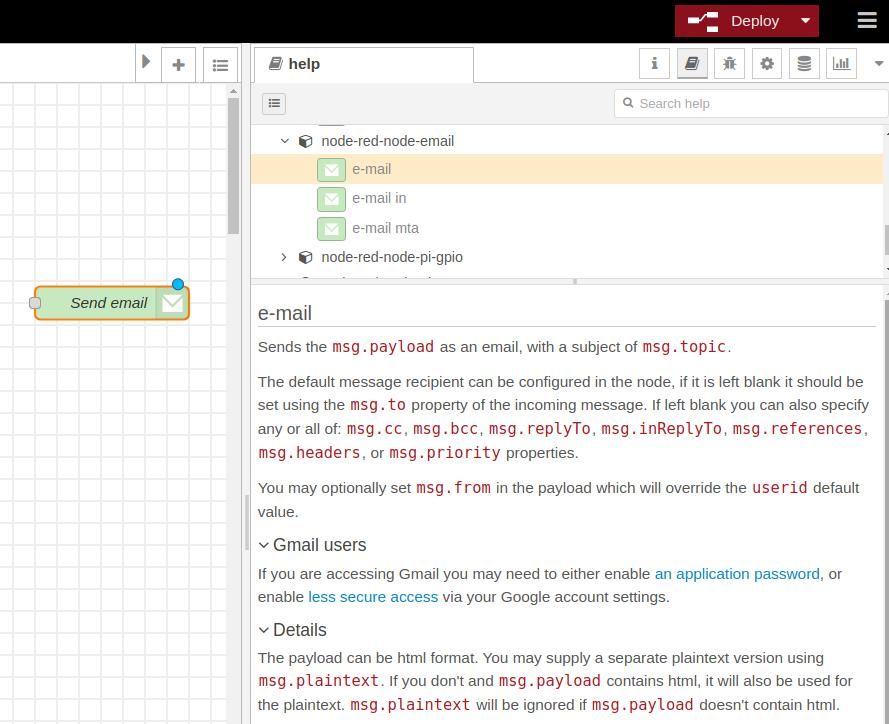This screenshot has width=889, height=724.
Task: Click the tab-scroll right arrow in the workspace
Action: tap(146, 61)
